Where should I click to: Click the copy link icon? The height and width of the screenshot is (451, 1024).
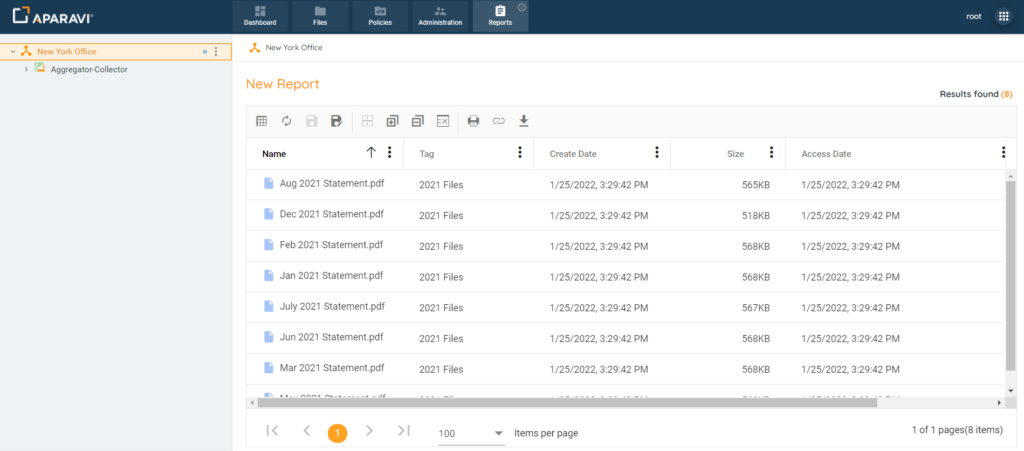tap(498, 121)
